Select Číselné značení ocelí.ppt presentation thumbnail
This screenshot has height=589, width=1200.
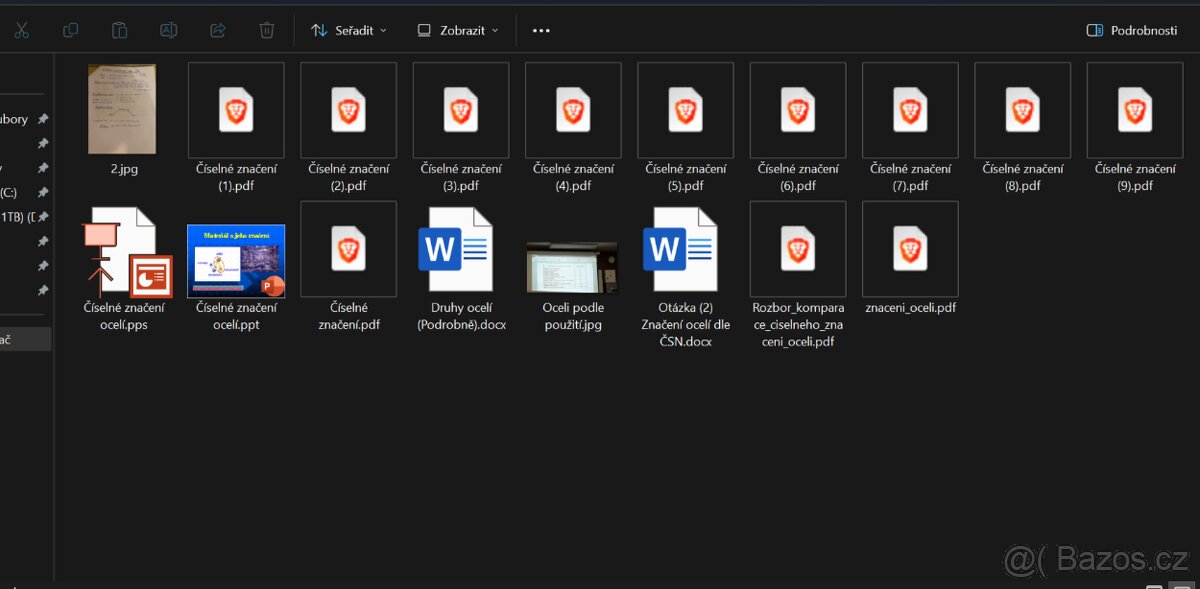pos(236,260)
